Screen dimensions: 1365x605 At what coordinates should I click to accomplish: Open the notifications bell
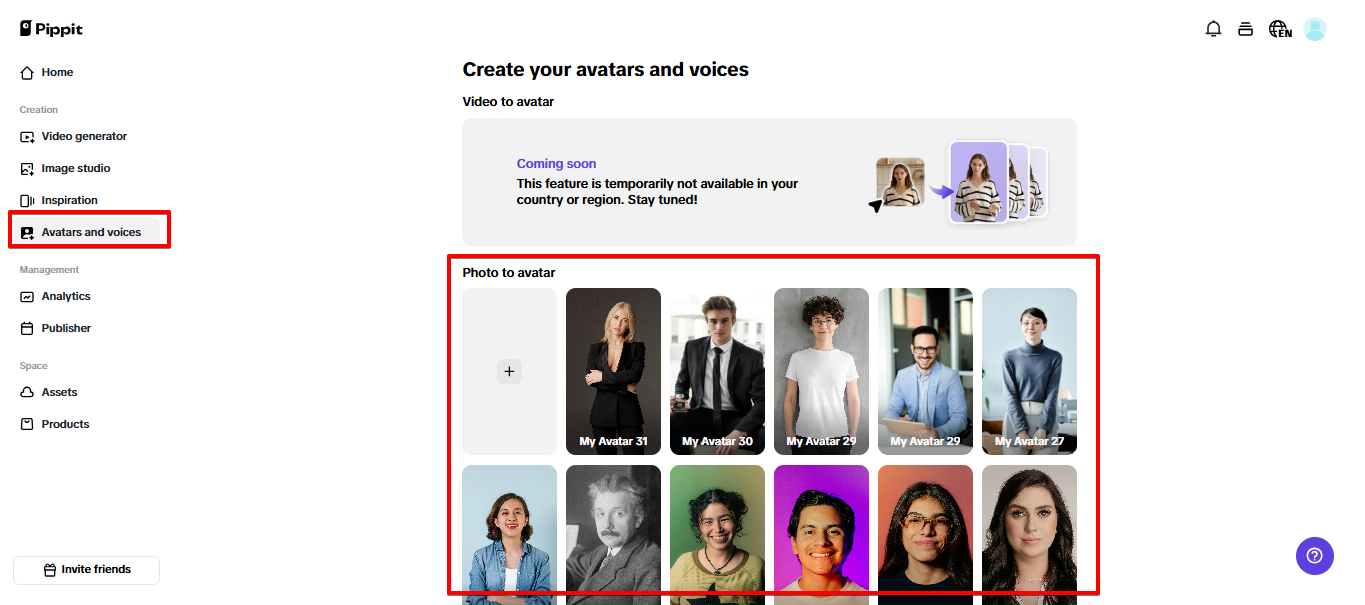point(1213,29)
